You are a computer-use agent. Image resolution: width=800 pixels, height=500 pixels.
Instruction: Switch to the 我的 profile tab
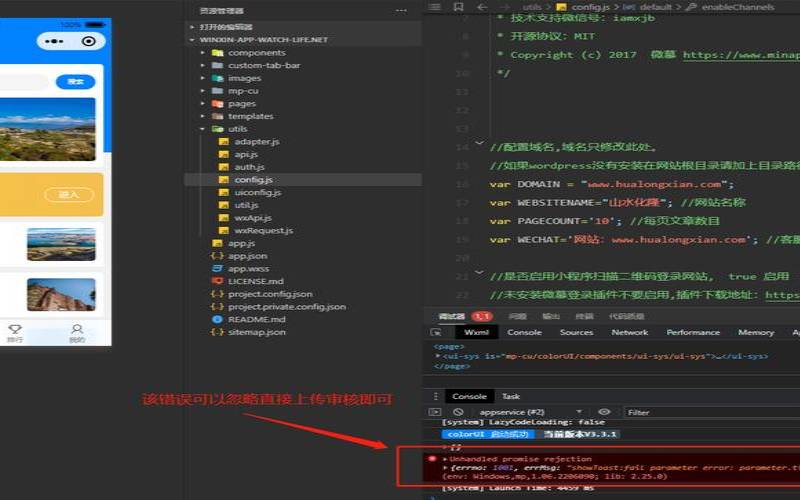click(77, 334)
